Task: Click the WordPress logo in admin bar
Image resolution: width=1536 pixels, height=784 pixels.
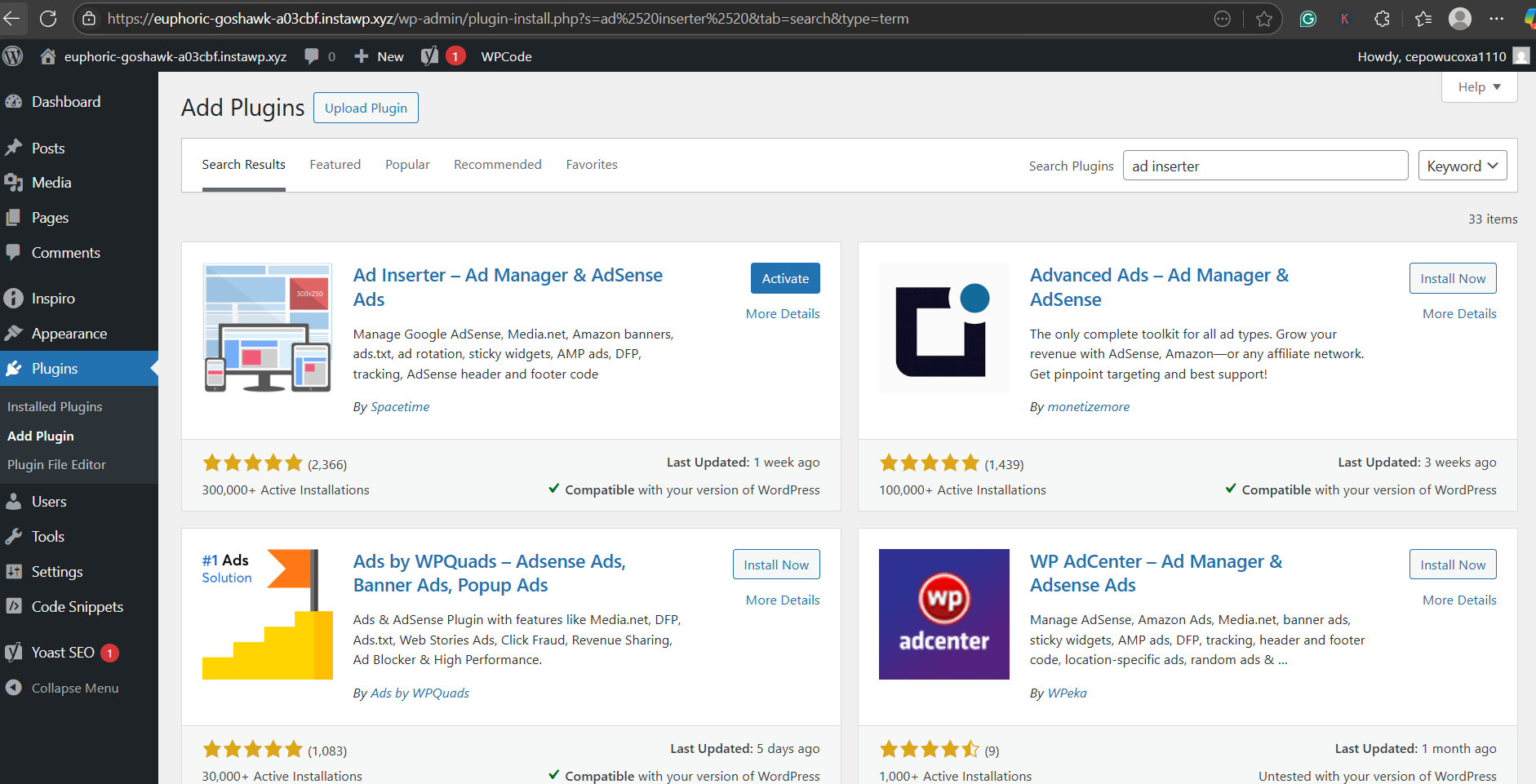Action: (13, 56)
